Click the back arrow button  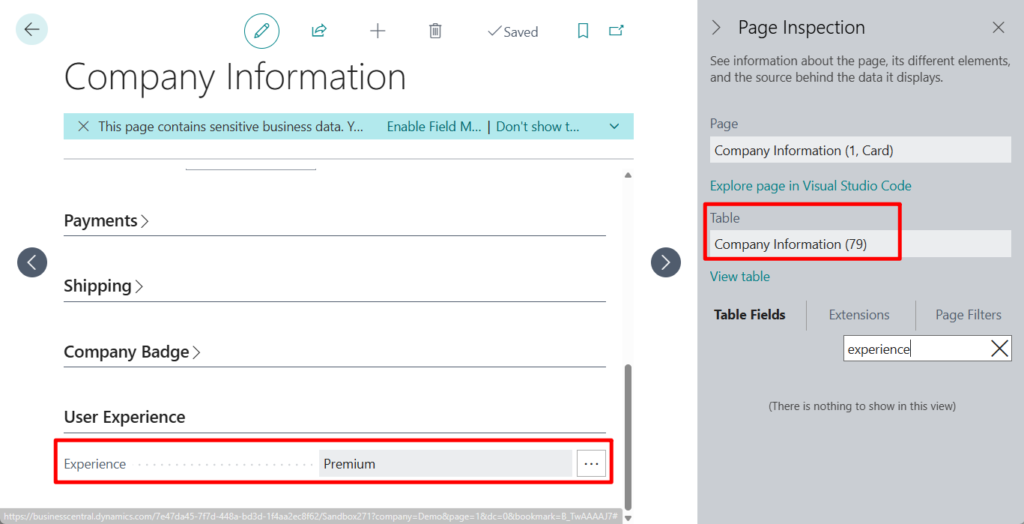tap(32, 30)
